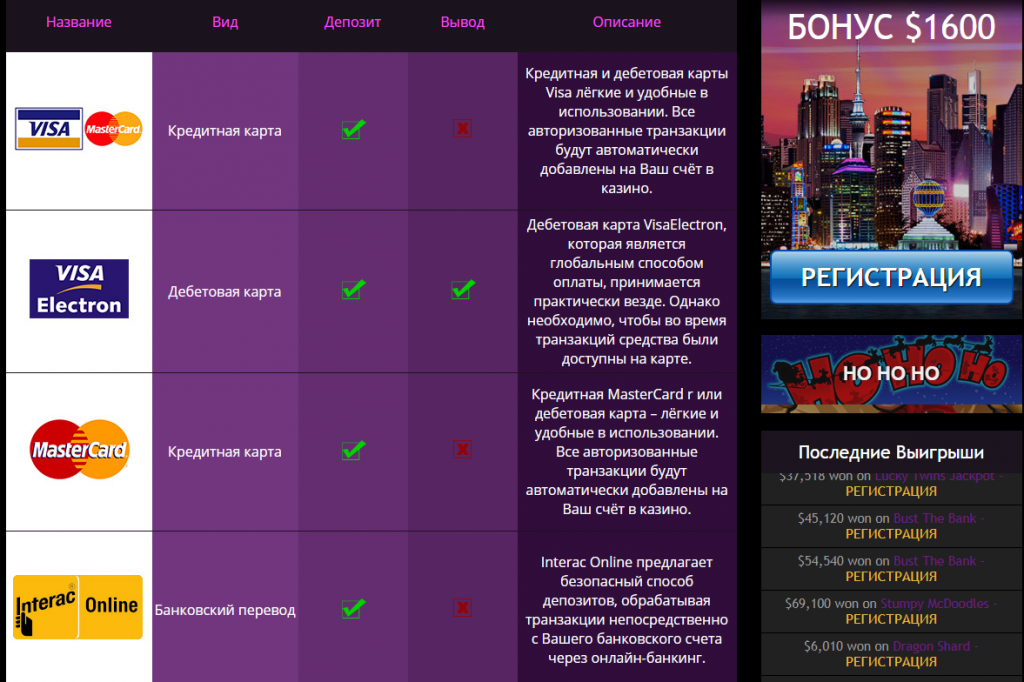Viewport: 1024px width, 682px height.
Task: Click the Visa Electron logo
Action: (x=79, y=289)
